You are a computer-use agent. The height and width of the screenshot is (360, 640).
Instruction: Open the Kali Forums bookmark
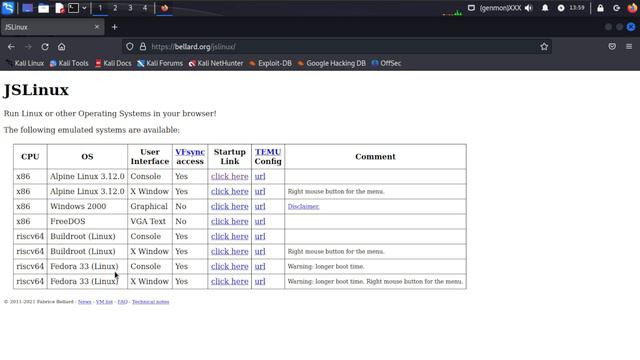pos(160,63)
